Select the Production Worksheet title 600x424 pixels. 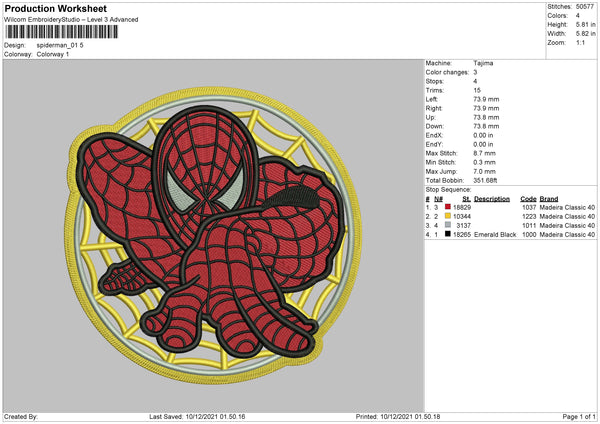tap(56, 9)
